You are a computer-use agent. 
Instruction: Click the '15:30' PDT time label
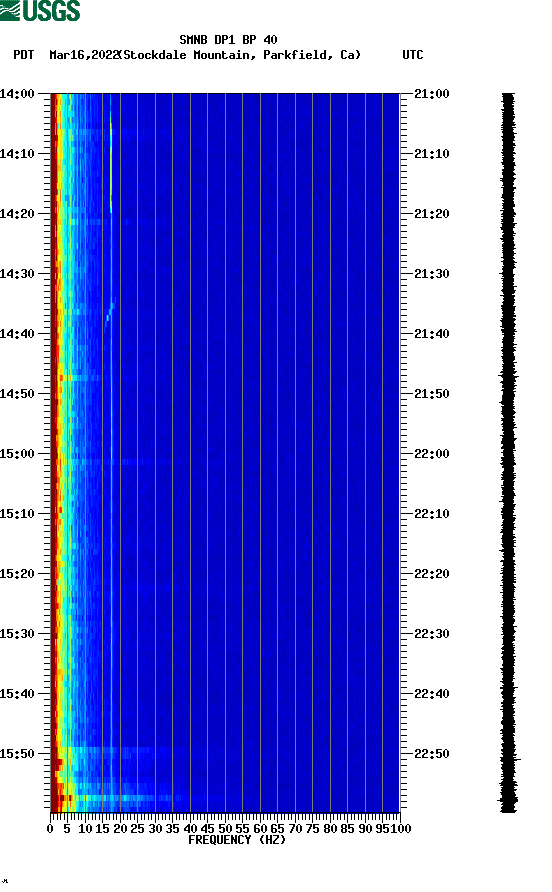pos(17,634)
